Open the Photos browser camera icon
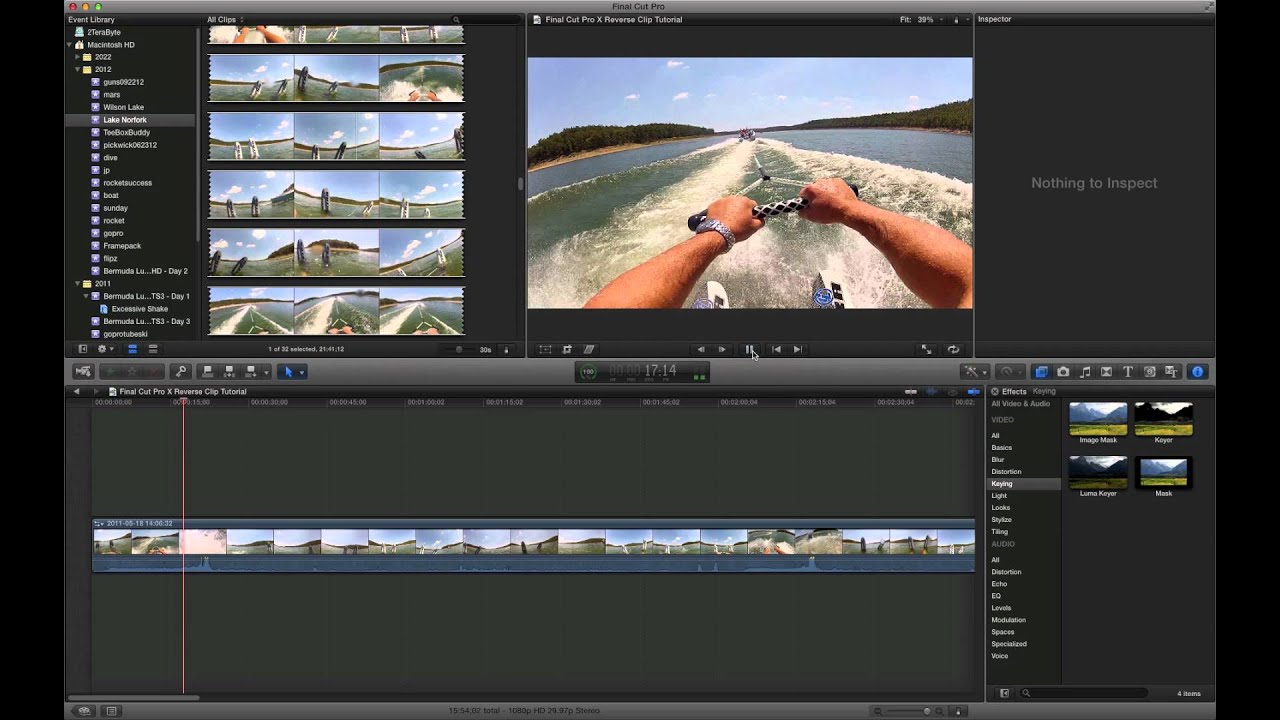The height and width of the screenshot is (720, 1280). (x=1063, y=372)
